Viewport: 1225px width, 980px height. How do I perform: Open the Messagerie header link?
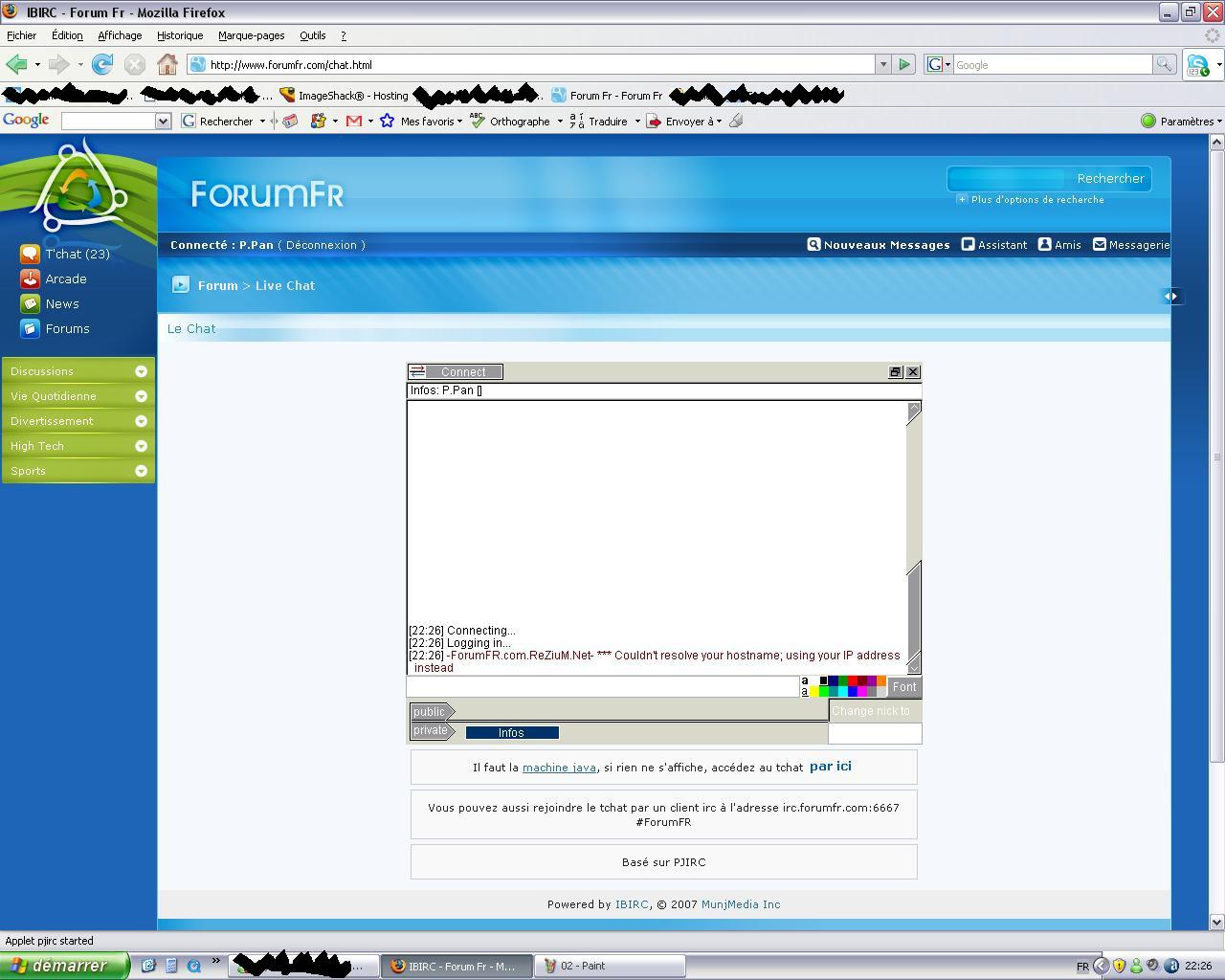(x=1131, y=245)
